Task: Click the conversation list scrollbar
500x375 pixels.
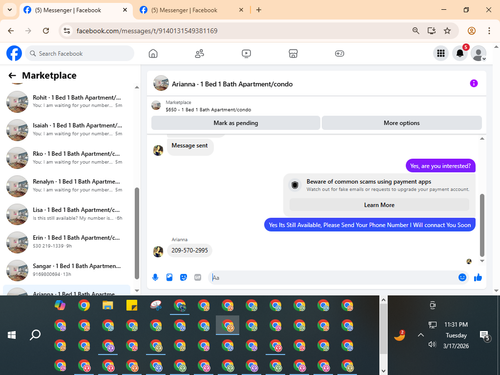Action: 137,233
